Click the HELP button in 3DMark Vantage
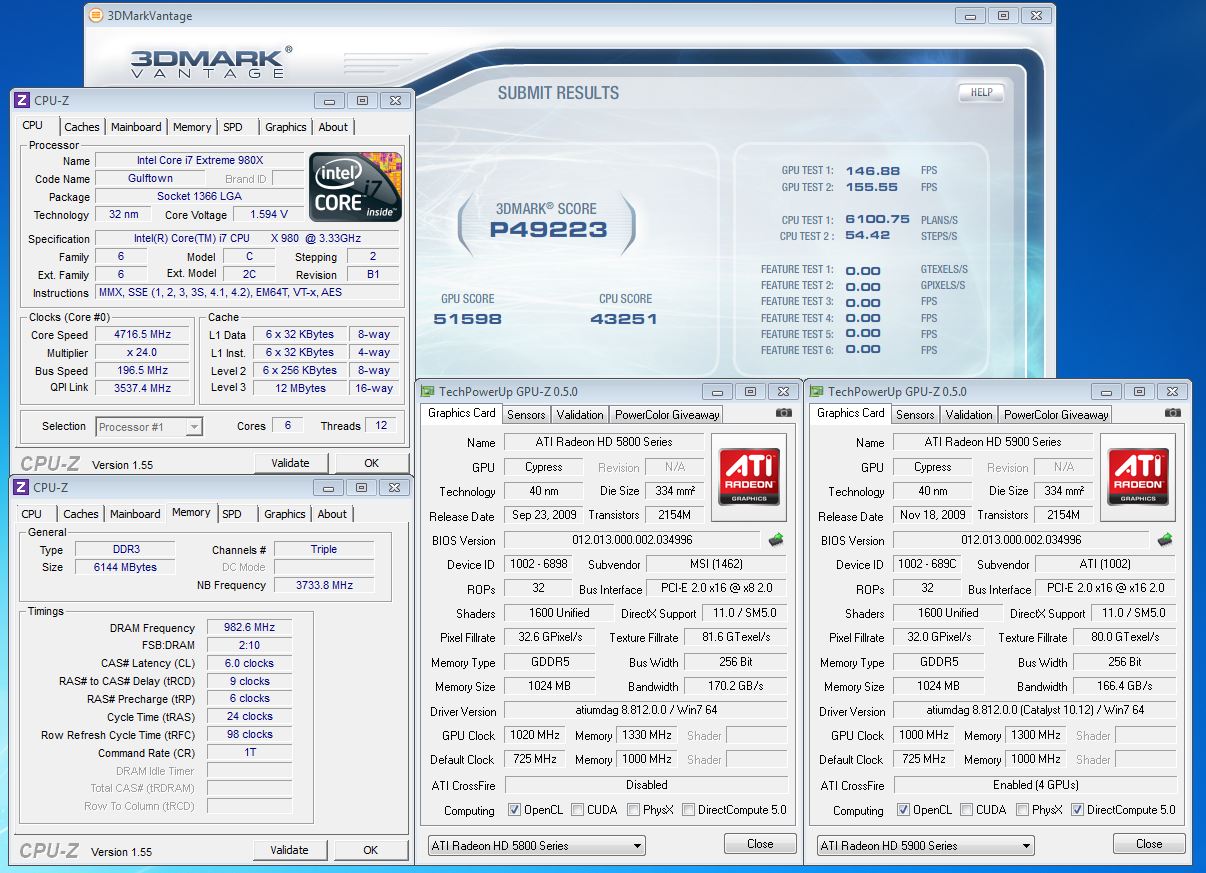Screen dimensions: 1206x873 (x=980, y=92)
